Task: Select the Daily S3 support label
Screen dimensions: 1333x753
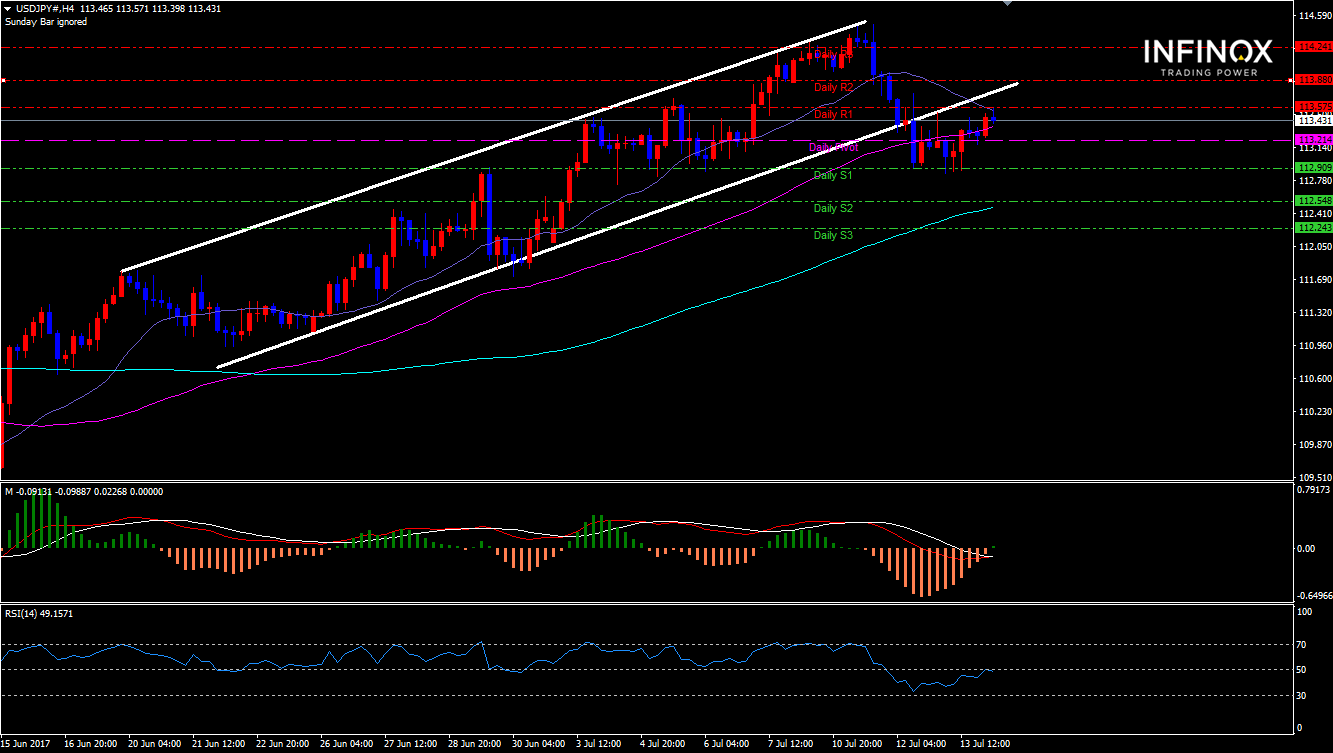Action: click(x=833, y=236)
